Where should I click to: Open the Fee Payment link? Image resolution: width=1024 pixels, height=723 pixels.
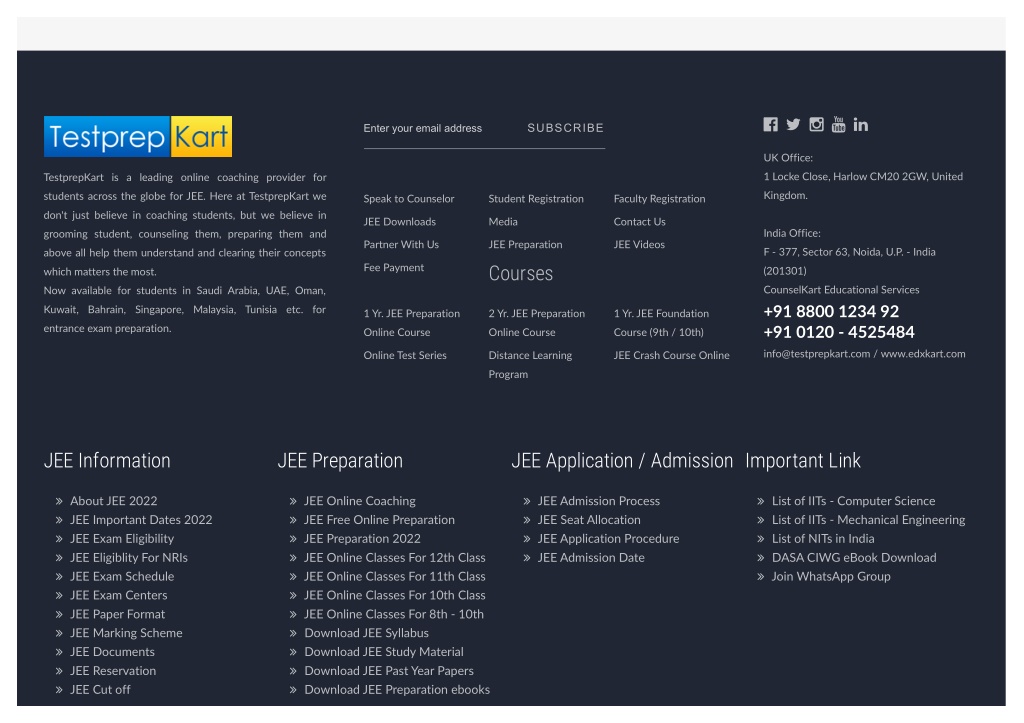click(x=394, y=267)
